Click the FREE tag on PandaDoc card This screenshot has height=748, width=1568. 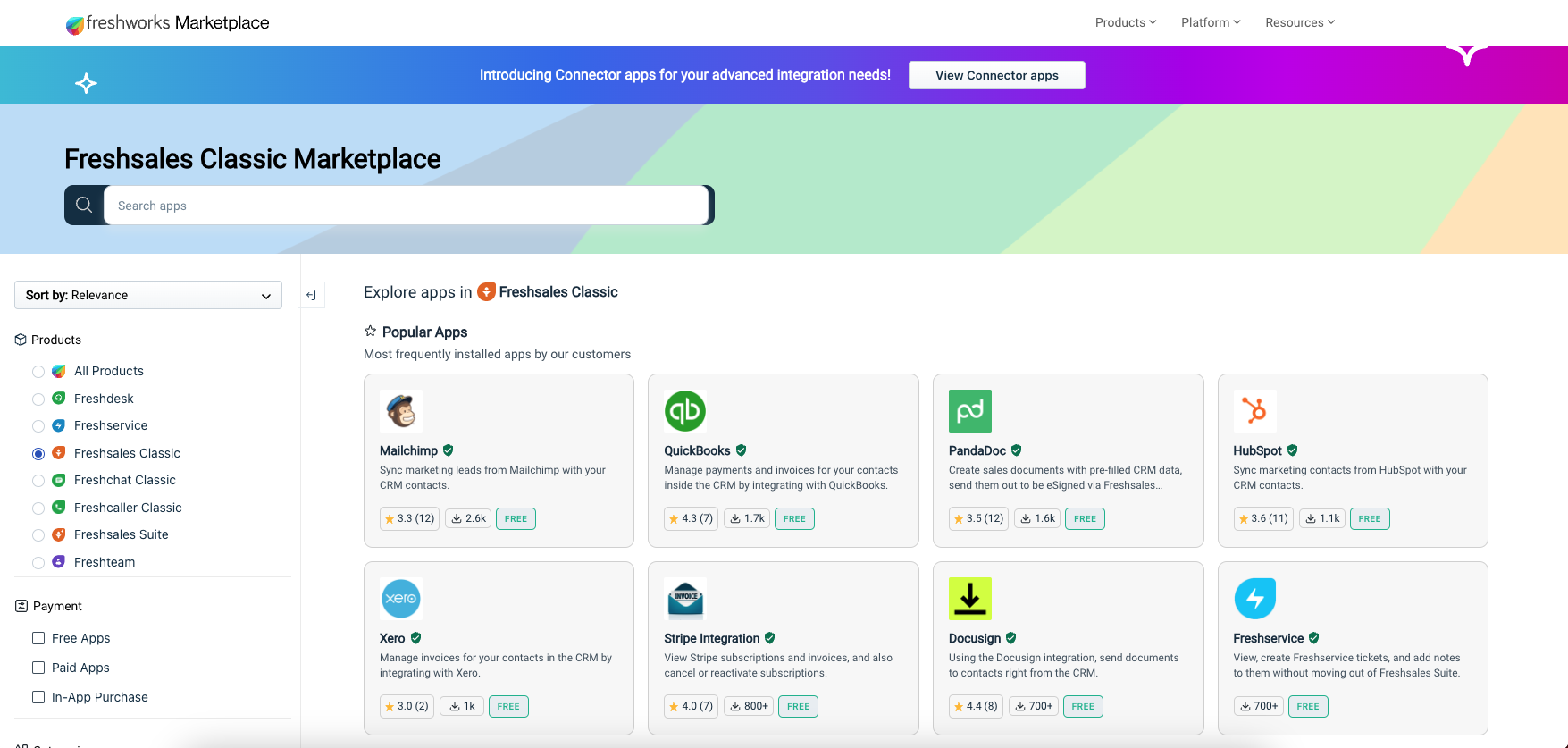click(1085, 518)
